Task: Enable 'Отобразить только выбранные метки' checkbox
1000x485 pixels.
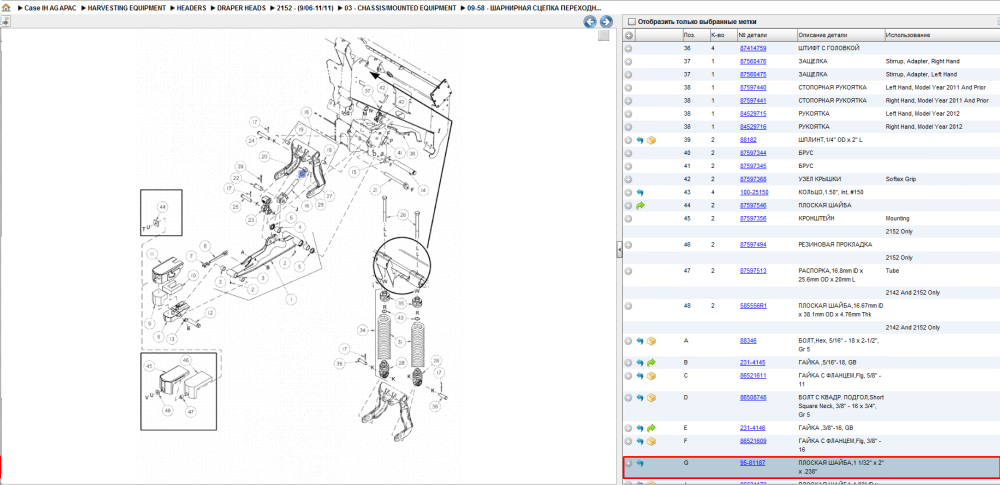Action: [632, 21]
